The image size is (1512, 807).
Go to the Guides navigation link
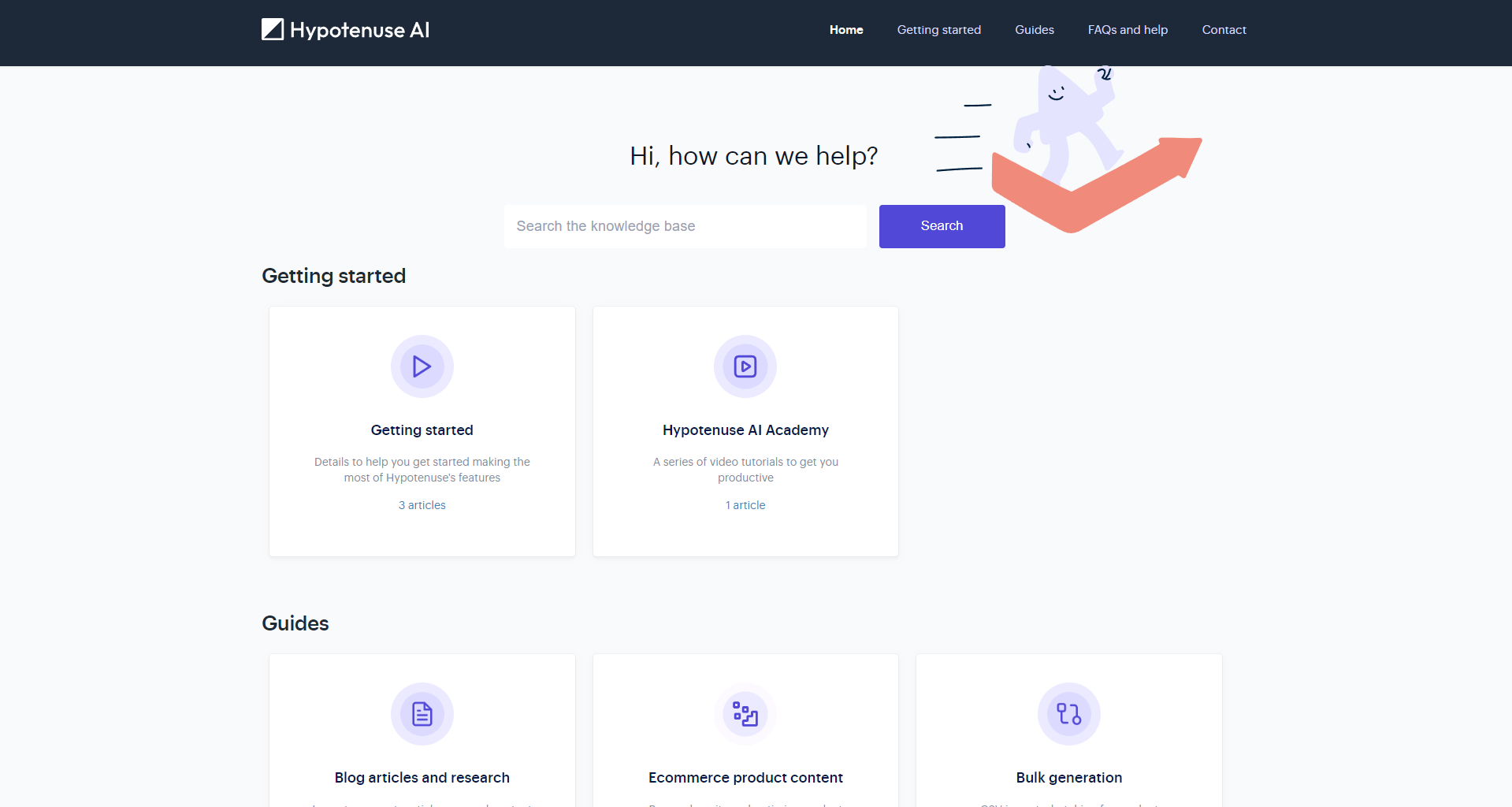point(1034,30)
